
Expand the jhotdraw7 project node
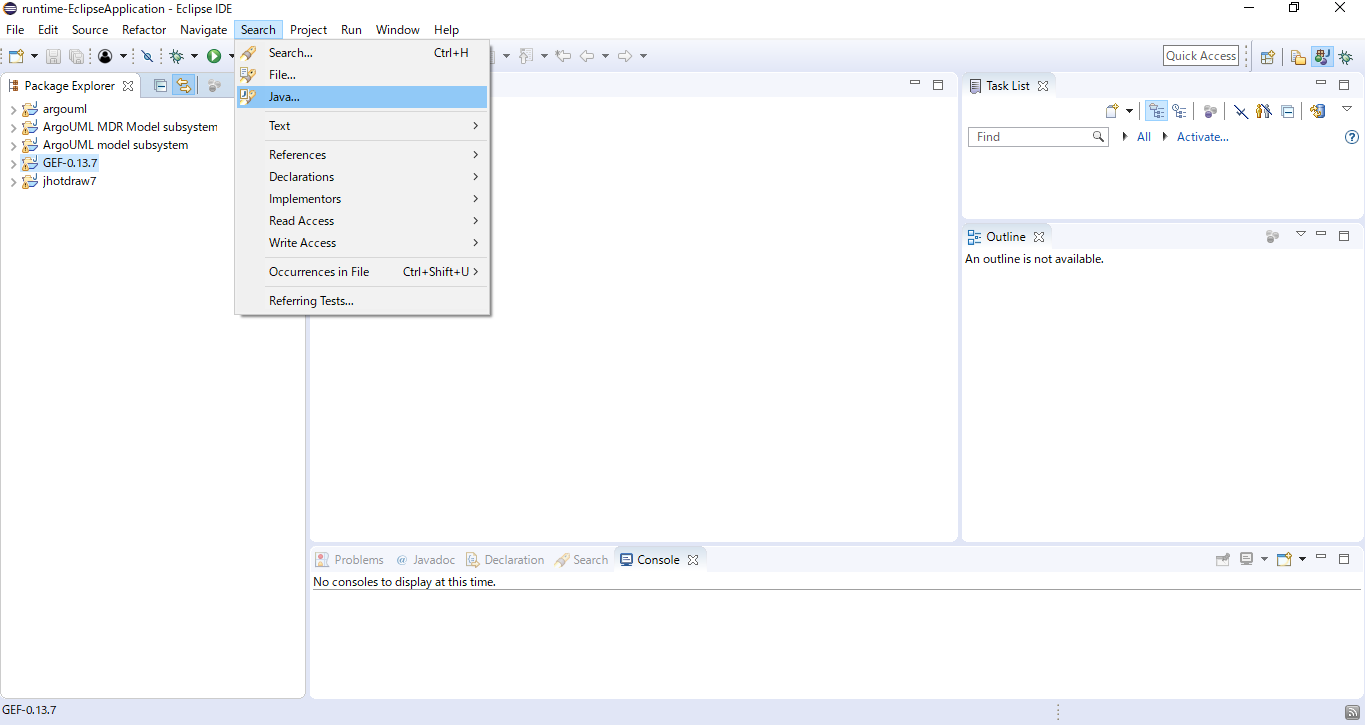[x=13, y=181]
